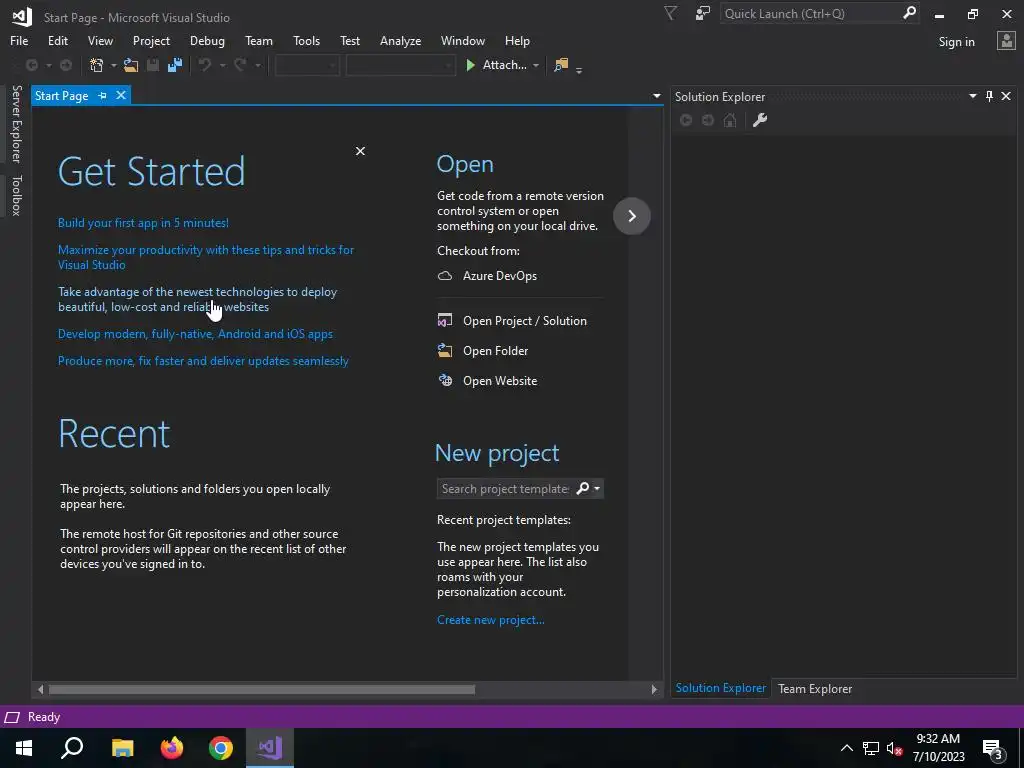Open the New Project dropdown arrow in toolbar
This screenshot has width=1024, height=768.
113,65
